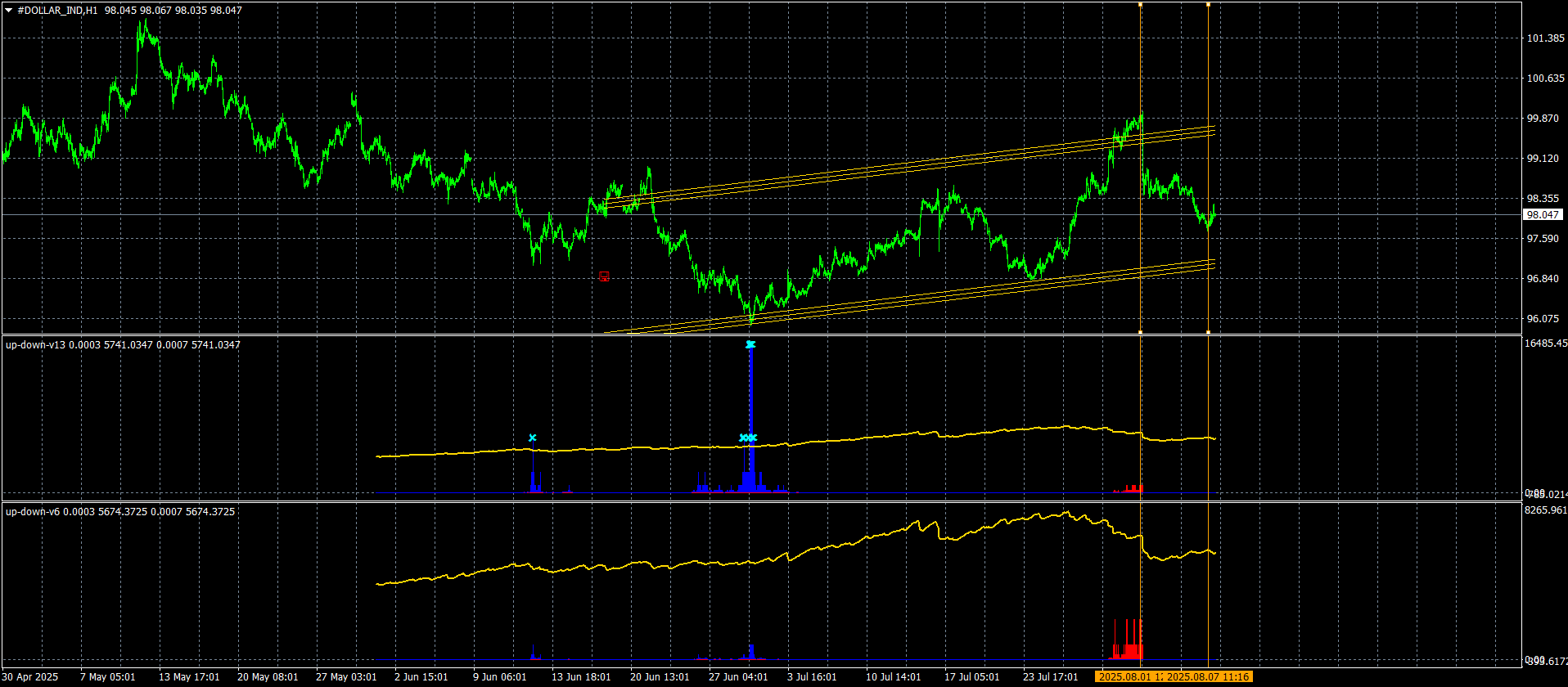The image size is (1568, 687).
Task: Click the 30 Apr 2025 time axis label
Action: 30,677
